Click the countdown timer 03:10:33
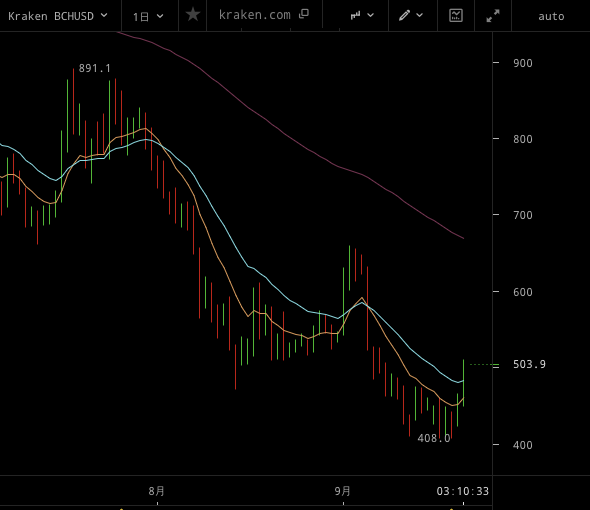 coord(462,491)
